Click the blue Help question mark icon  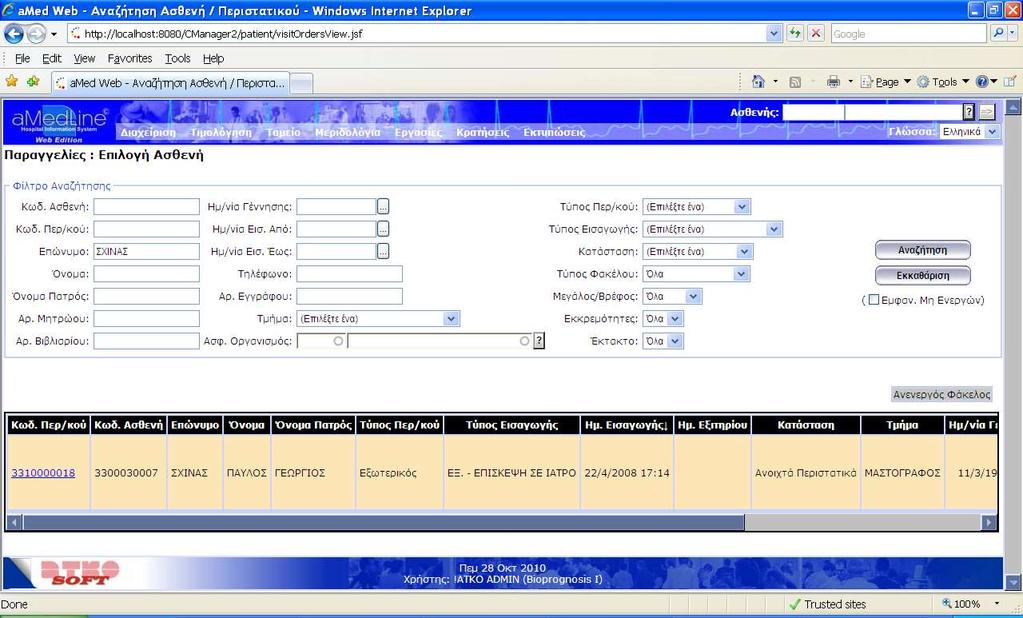click(x=982, y=82)
